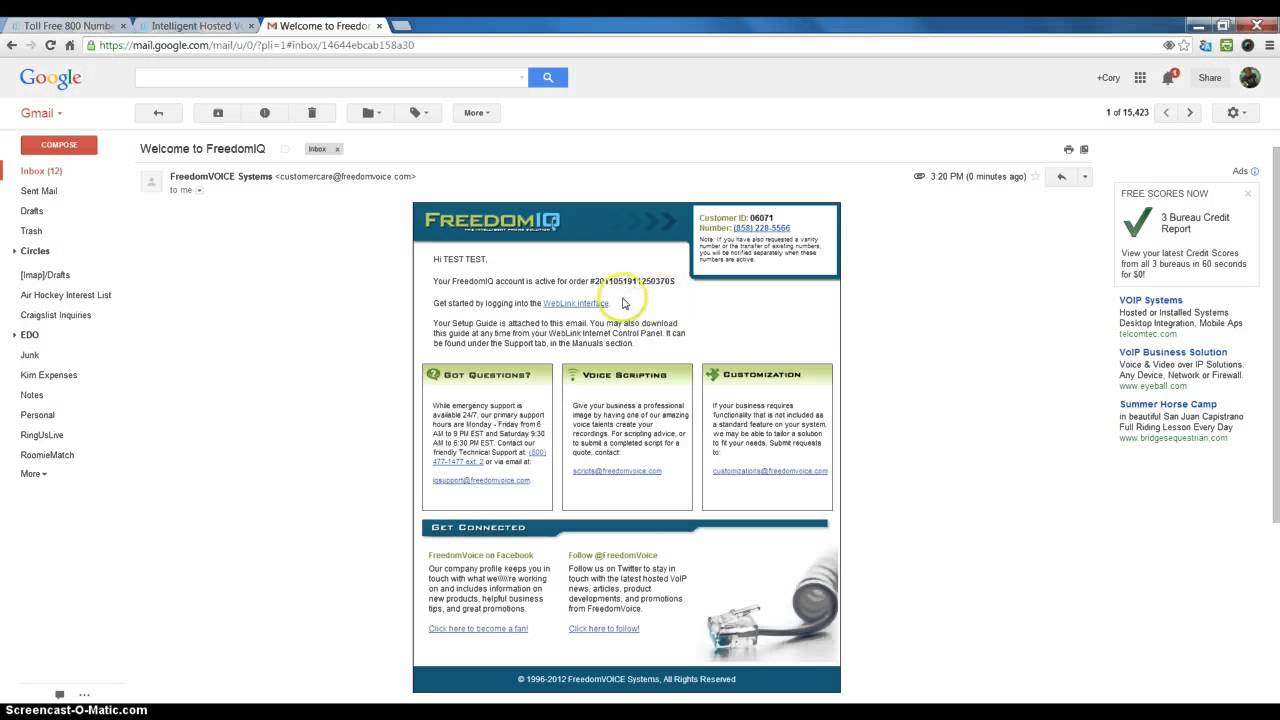This screenshot has width=1280, height=720.
Task: Close the Free Scores Now ad
Action: [x=1248, y=193]
